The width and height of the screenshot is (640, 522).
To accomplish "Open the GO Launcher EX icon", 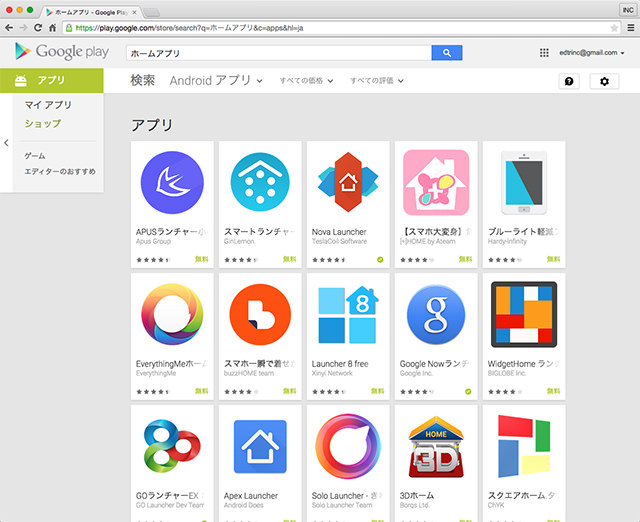I will (x=172, y=446).
